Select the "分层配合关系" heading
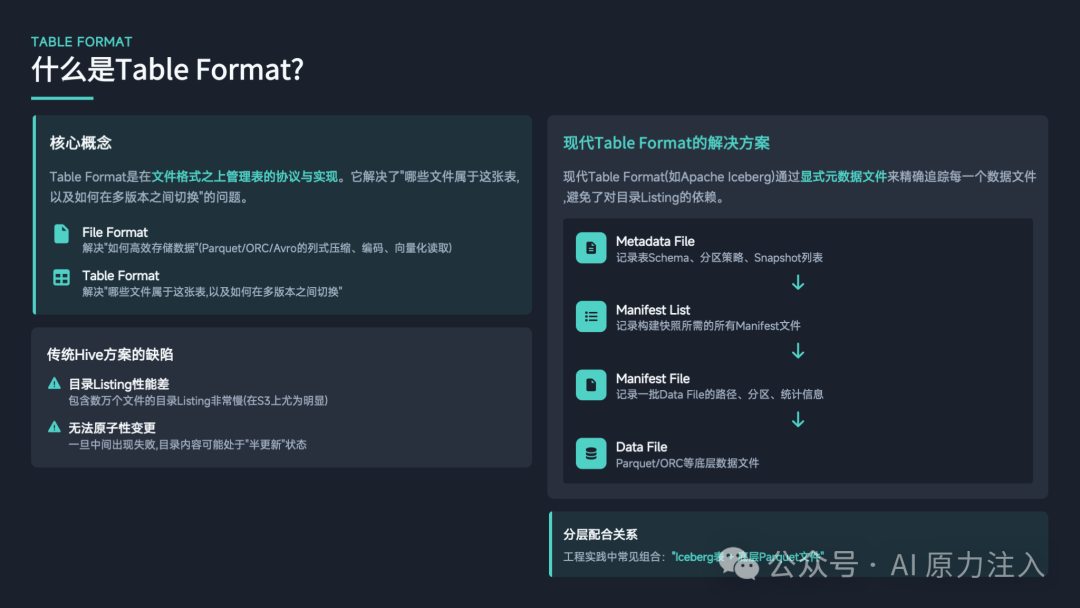Viewport: 1080px width, 608px height. (601, 534)
